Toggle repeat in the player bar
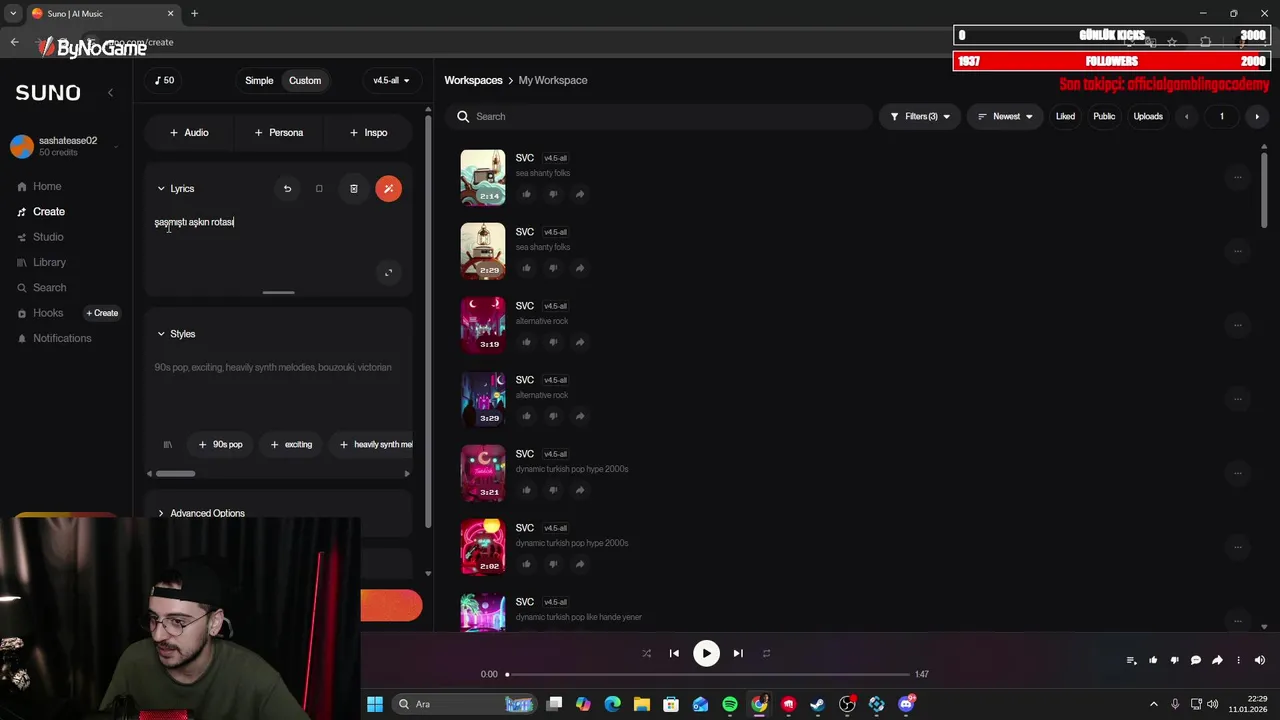Viewport: 1280px width, 720px height. pyautogui.click(x=766, y=654)
